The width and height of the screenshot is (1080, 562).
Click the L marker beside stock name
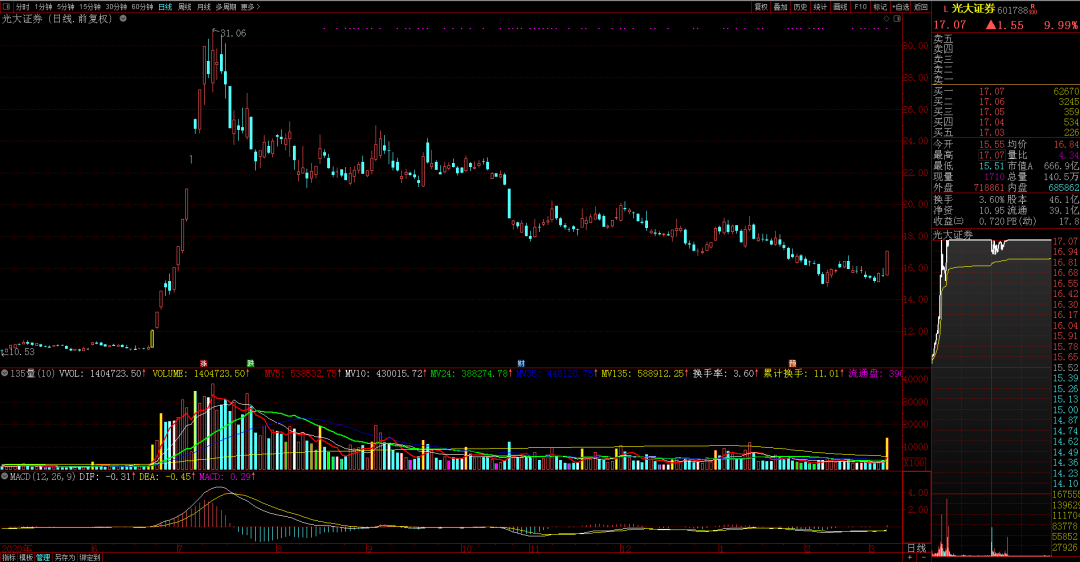point(945,10)
